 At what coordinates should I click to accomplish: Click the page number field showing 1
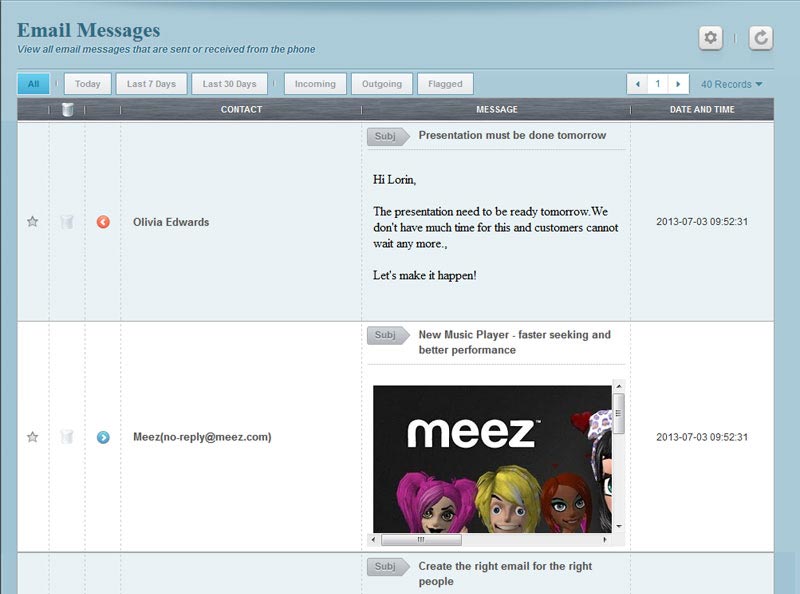click(656, 83)
